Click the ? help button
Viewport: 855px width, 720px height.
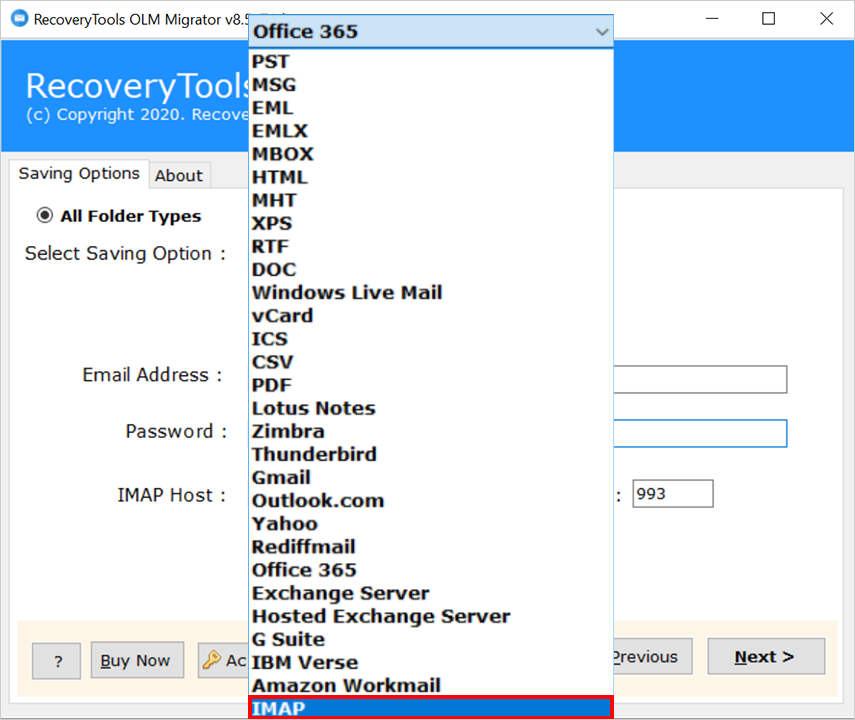[x=57, y=661]
